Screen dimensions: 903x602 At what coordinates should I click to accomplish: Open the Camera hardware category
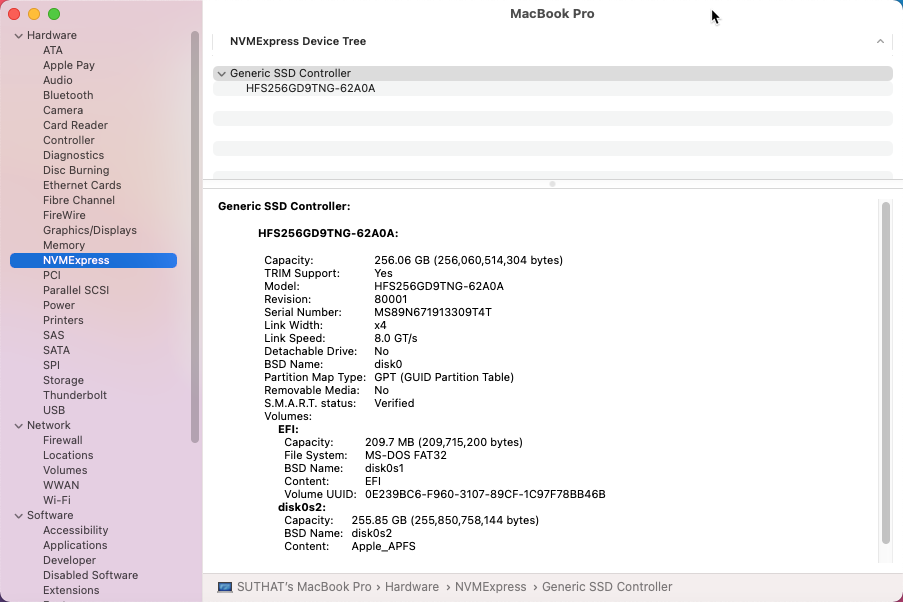click(63, 110)
